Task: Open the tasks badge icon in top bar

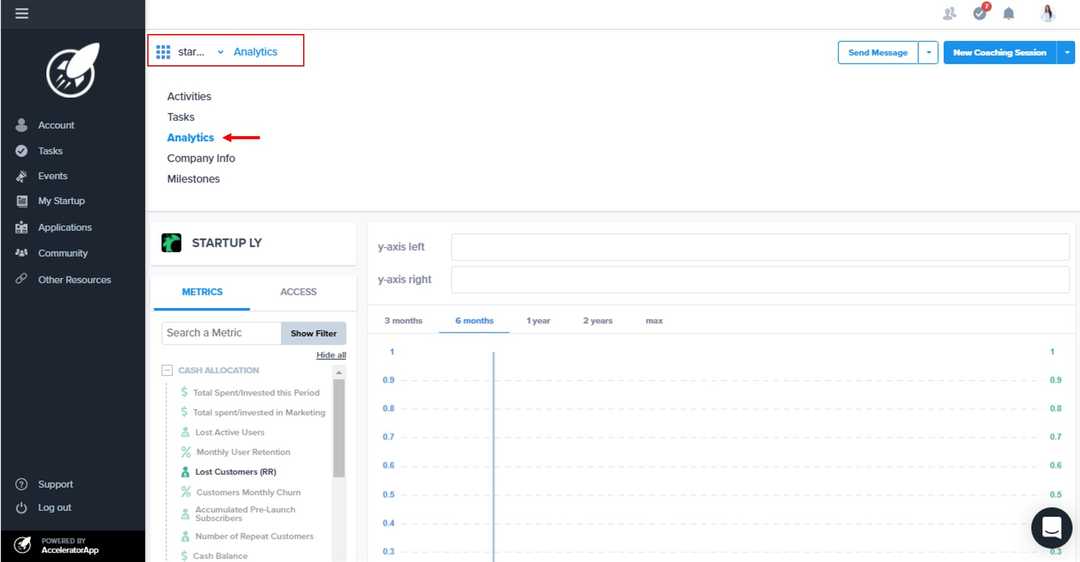Action: point(980,12)
